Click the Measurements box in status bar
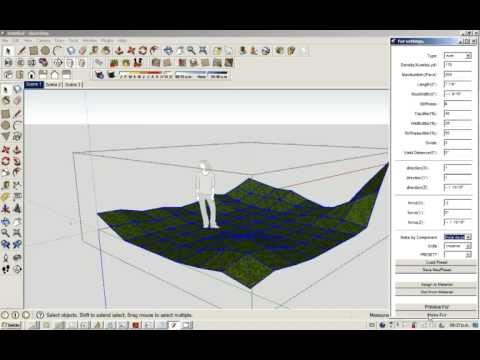 point(379,315)
